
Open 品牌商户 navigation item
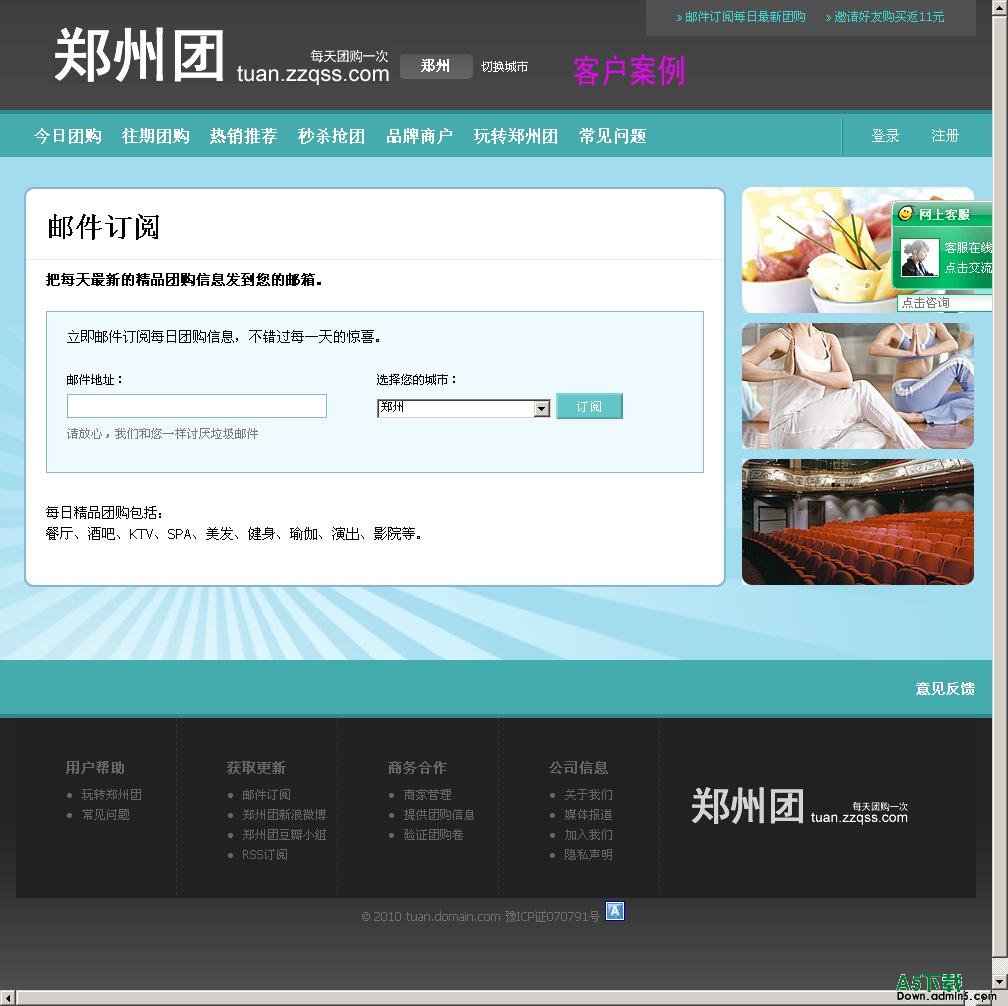(x=419, y=136)
